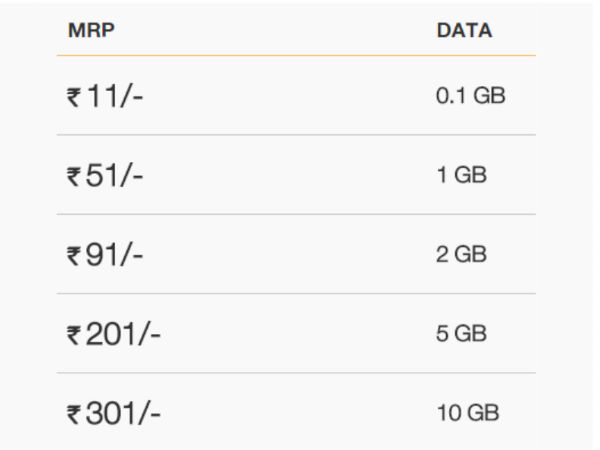Click the rupee symbol beside 11/-
The width and height of the screenshot is (600, 450).
click(x=74, y=97)
